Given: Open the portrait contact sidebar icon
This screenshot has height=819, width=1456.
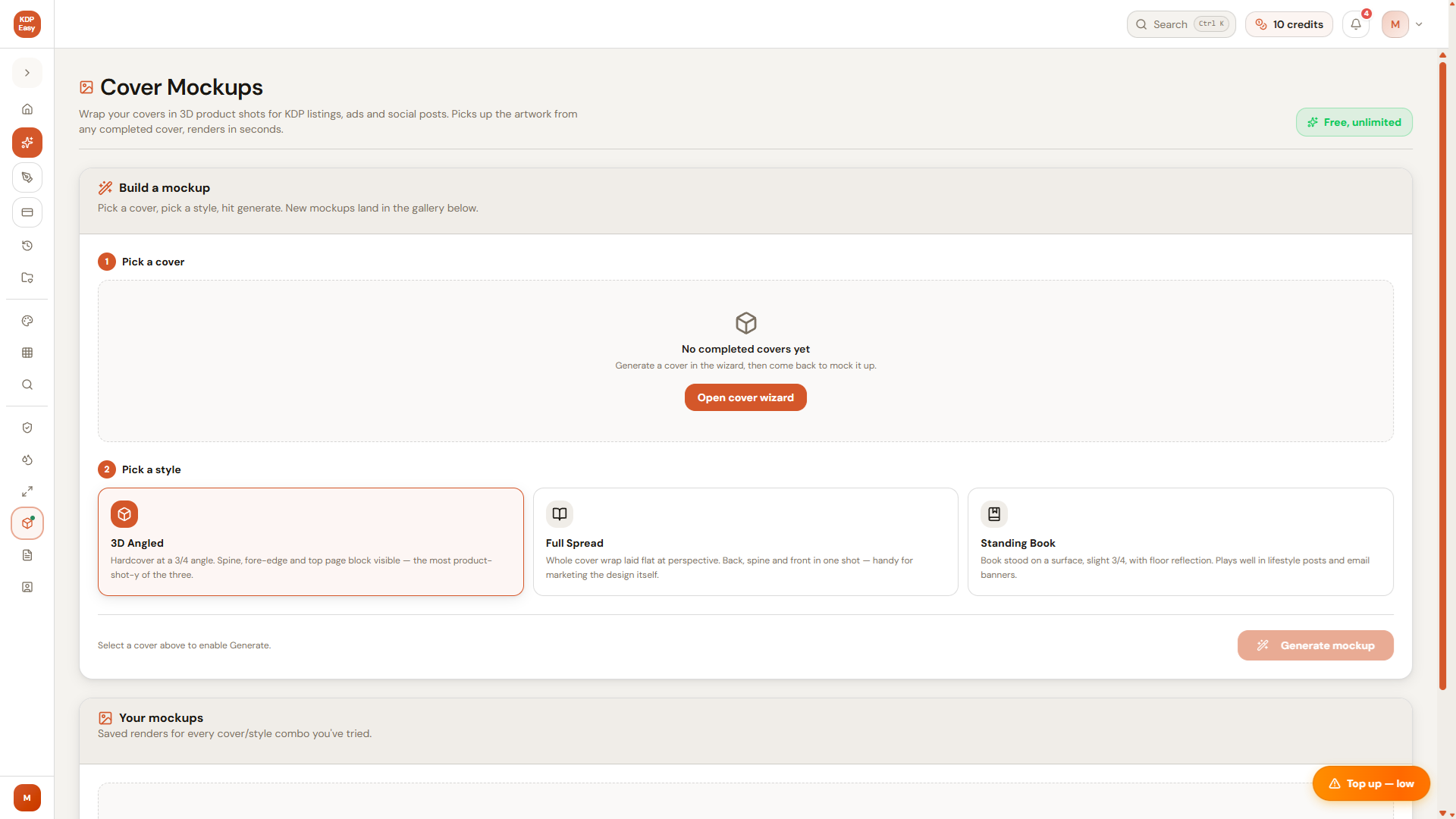Looking at the screenshot, I should [x=27, y=587].
